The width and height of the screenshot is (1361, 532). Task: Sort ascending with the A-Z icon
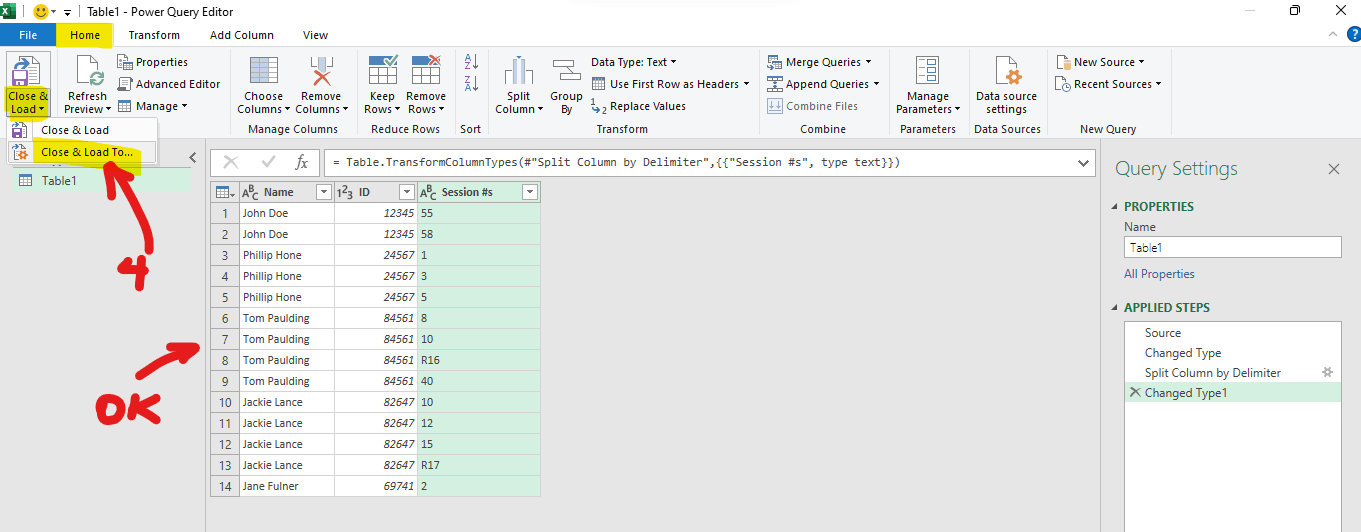[x=472, y=62]
